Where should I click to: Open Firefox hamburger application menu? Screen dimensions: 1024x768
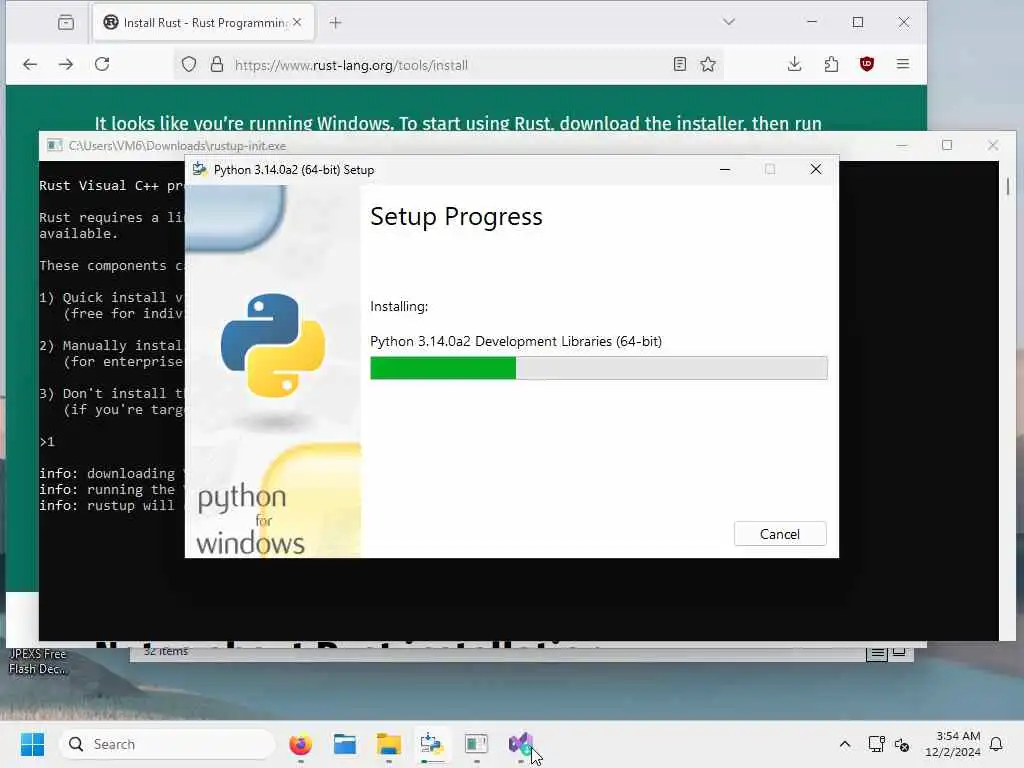903,64
